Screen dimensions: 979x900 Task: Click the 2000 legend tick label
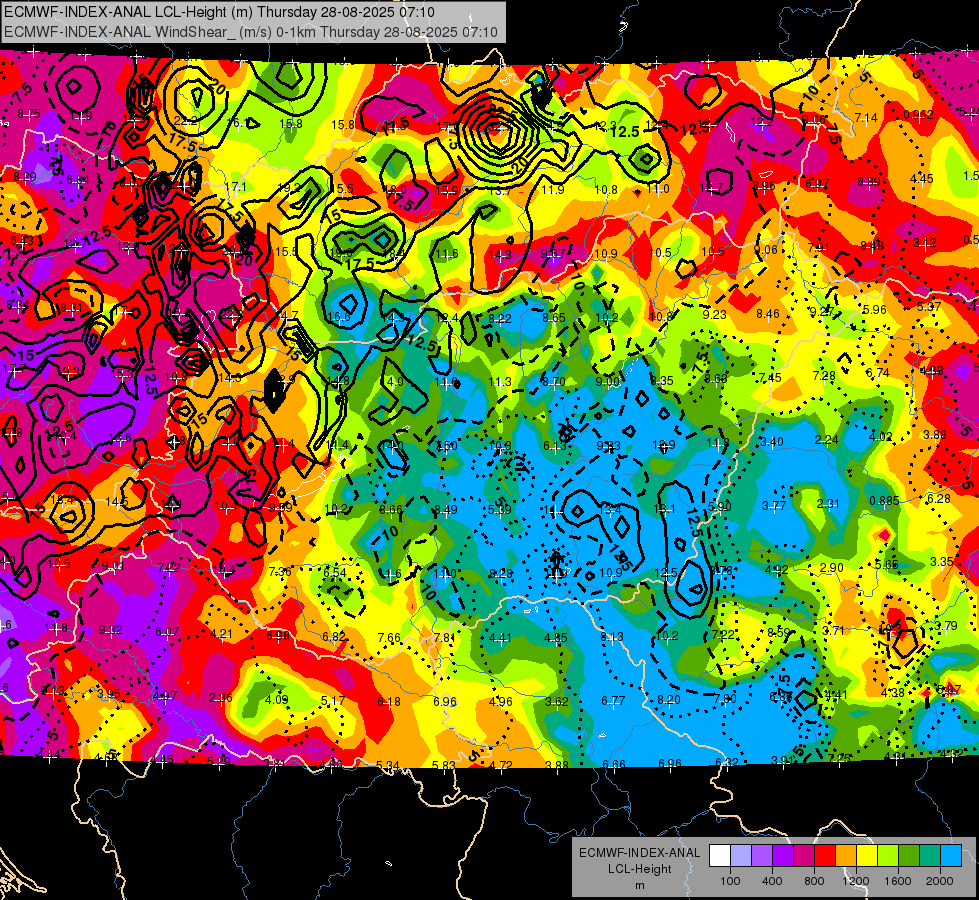coord(940,881)
